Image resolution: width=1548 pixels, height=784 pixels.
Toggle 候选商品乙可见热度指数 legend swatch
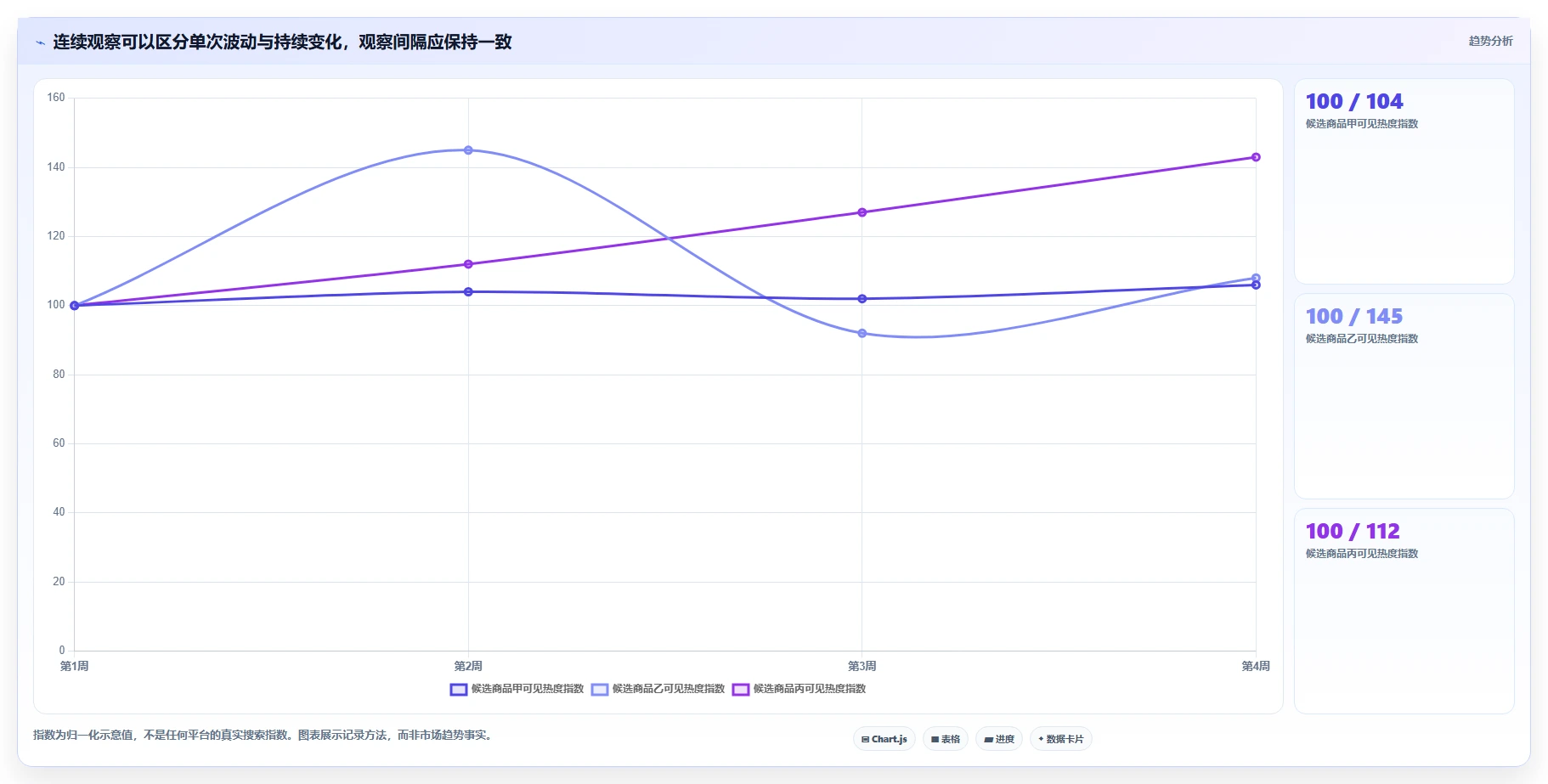point(600,690)
